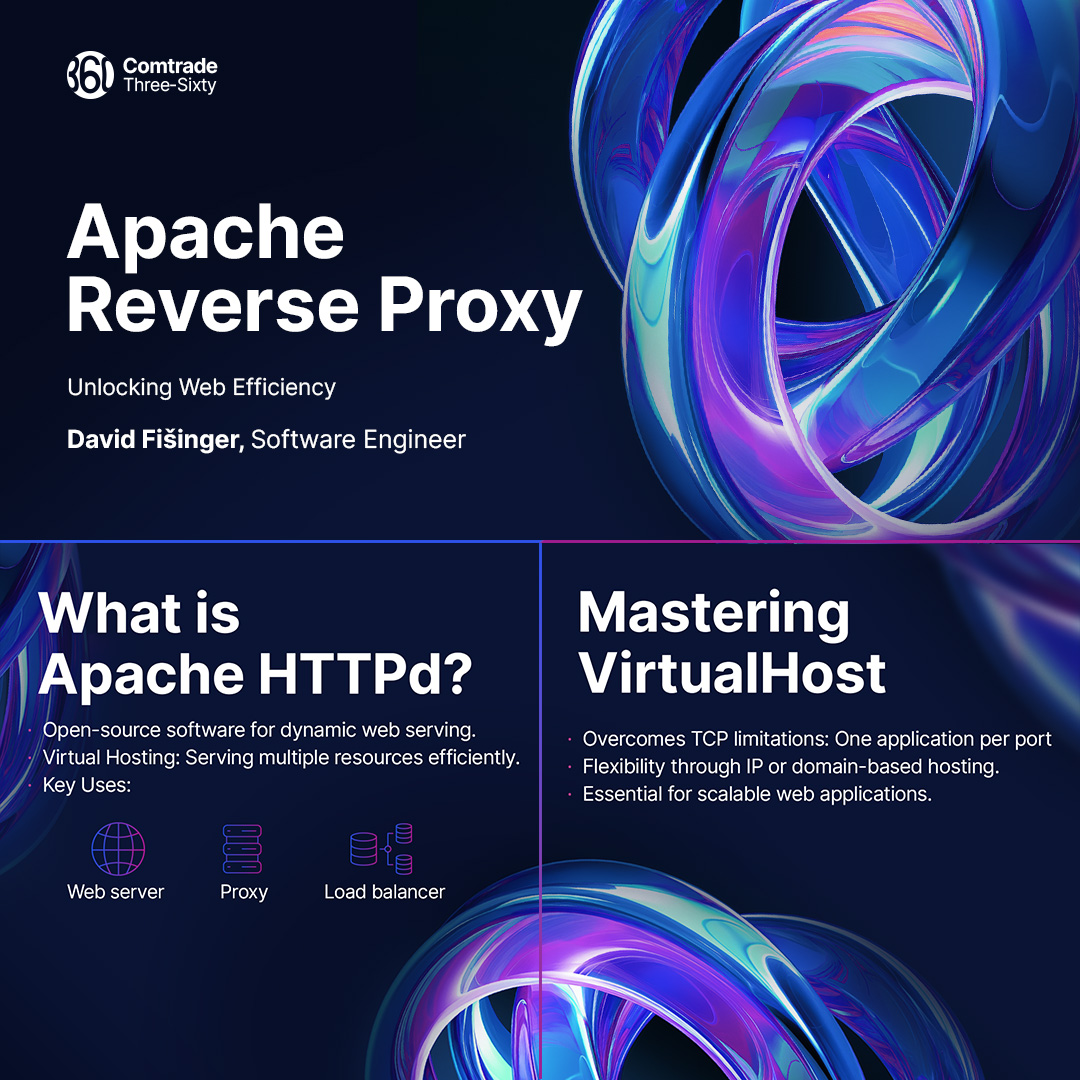Select the 'Virtual Hosting: Serving multiple resources efficiently.' line

point(281,758)
